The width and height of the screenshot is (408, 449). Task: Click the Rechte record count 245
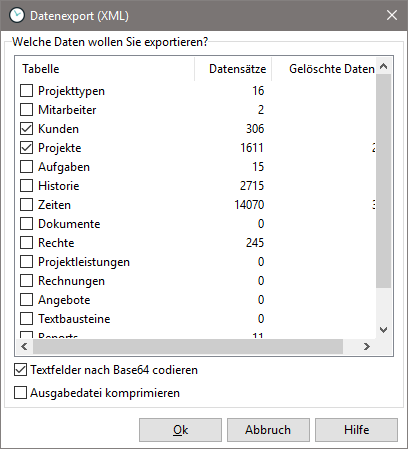click(255, 243)
